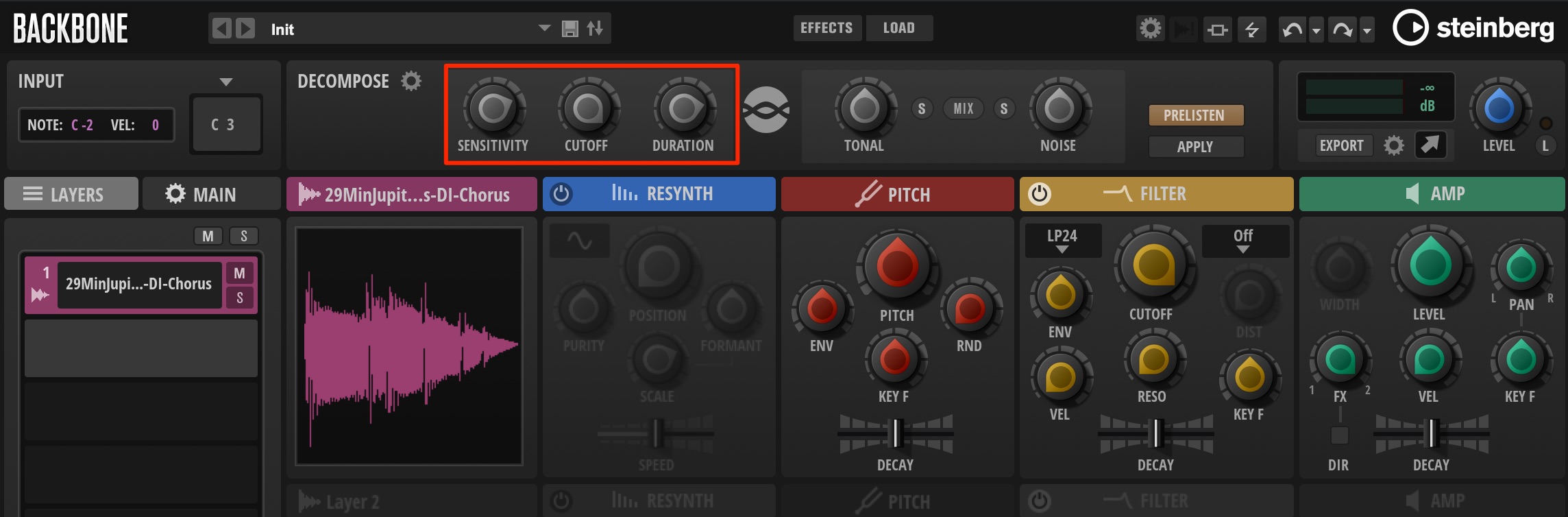The height and width of the screenshot is (517, 1568).
Task: Select the empty second layer slot
Action: point(141,348)
